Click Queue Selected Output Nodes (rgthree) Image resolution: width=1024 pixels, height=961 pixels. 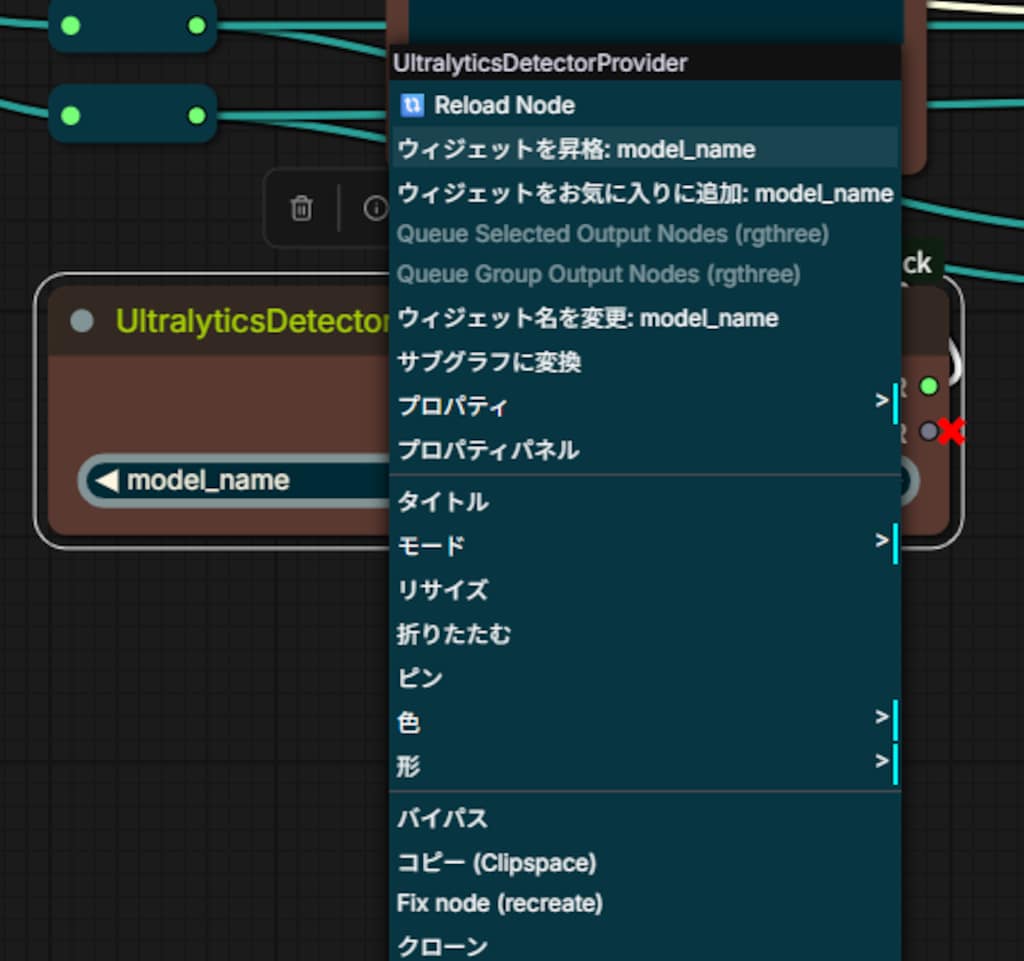tap(645, 234)
